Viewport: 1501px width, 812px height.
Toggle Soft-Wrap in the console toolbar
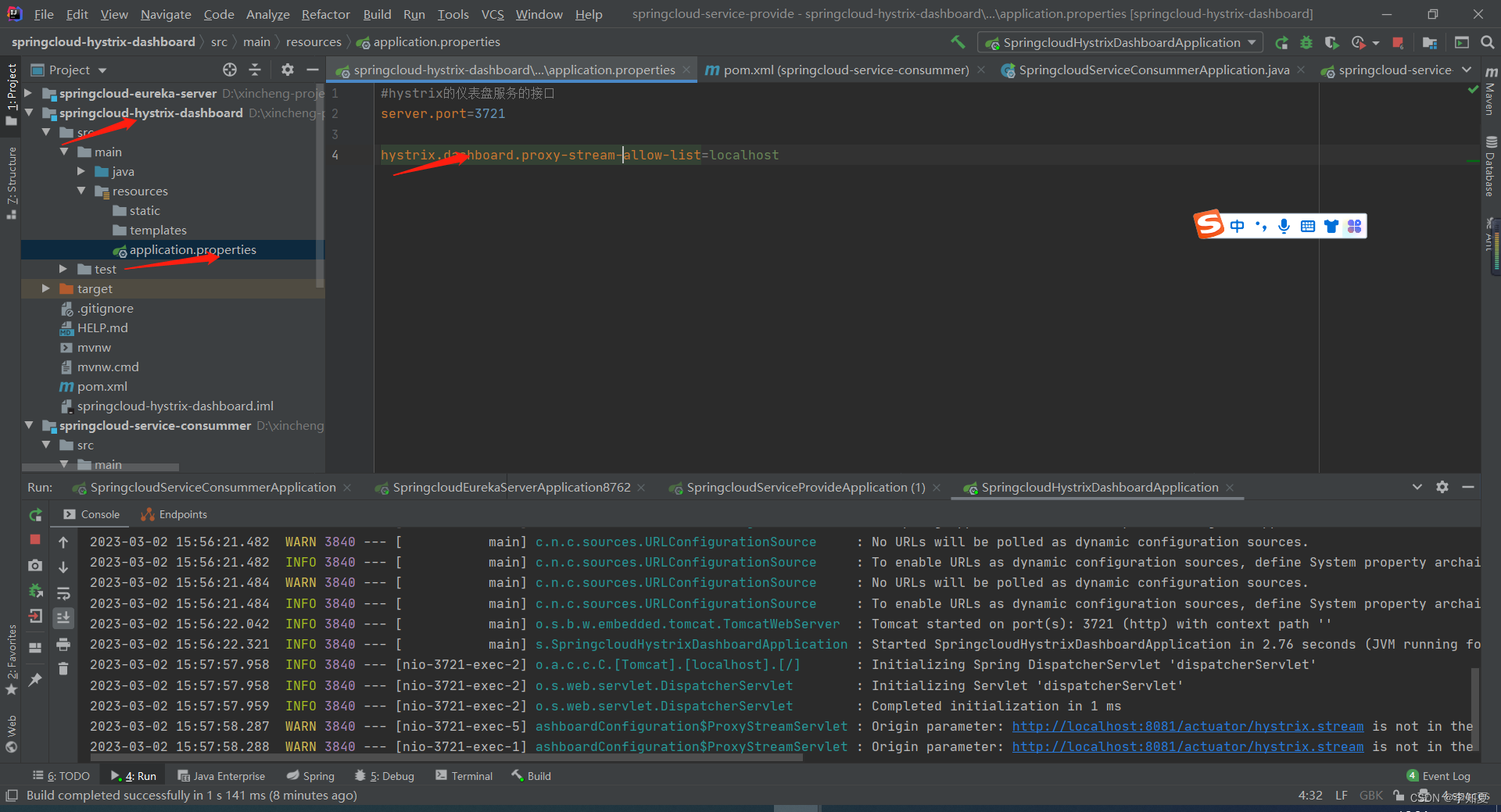coord(63,593)
